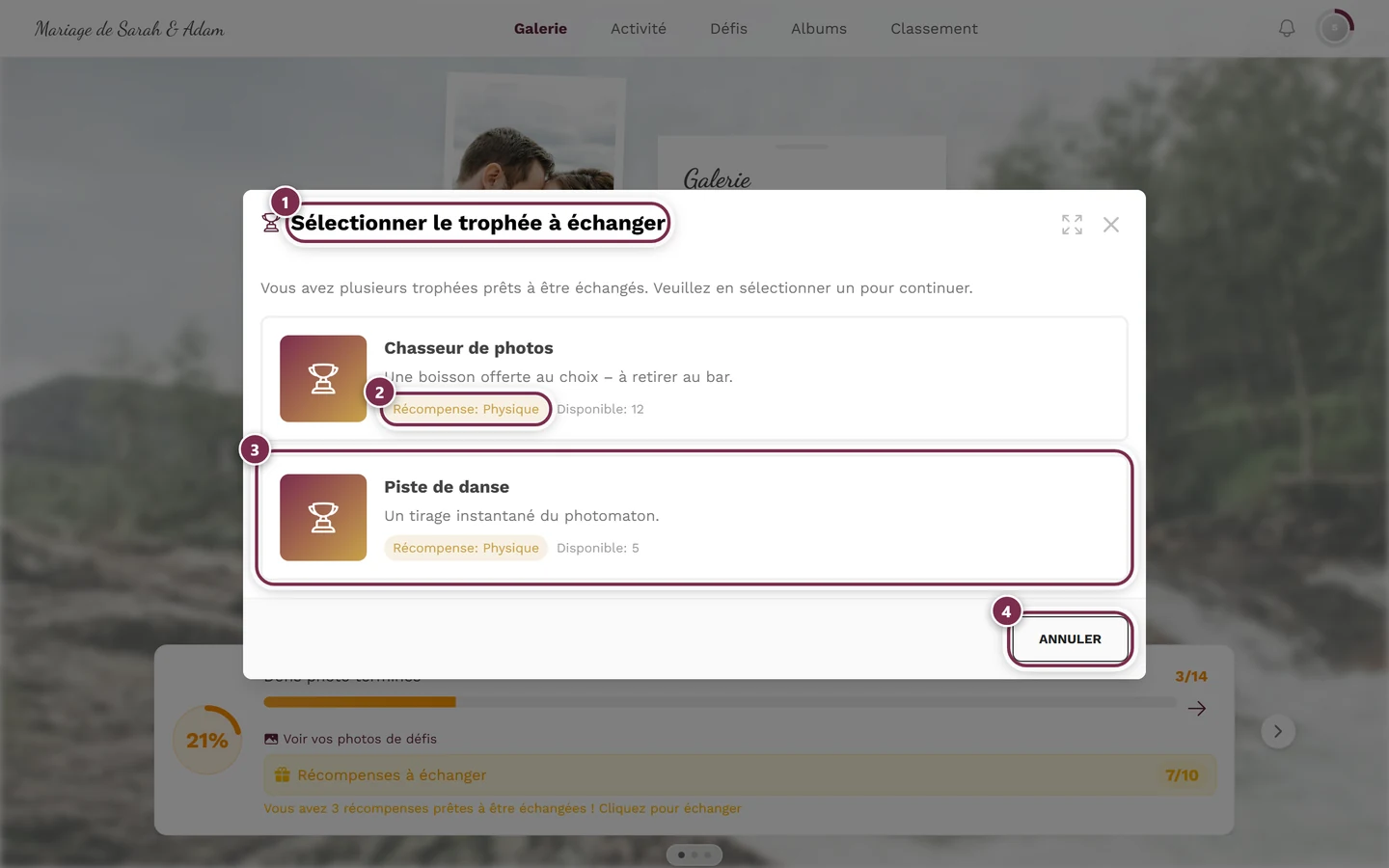Click the Mariage de Sarah & Adam logo
Image resolution: width=1389 pixels, height=868 pixels.
[129, 29]
